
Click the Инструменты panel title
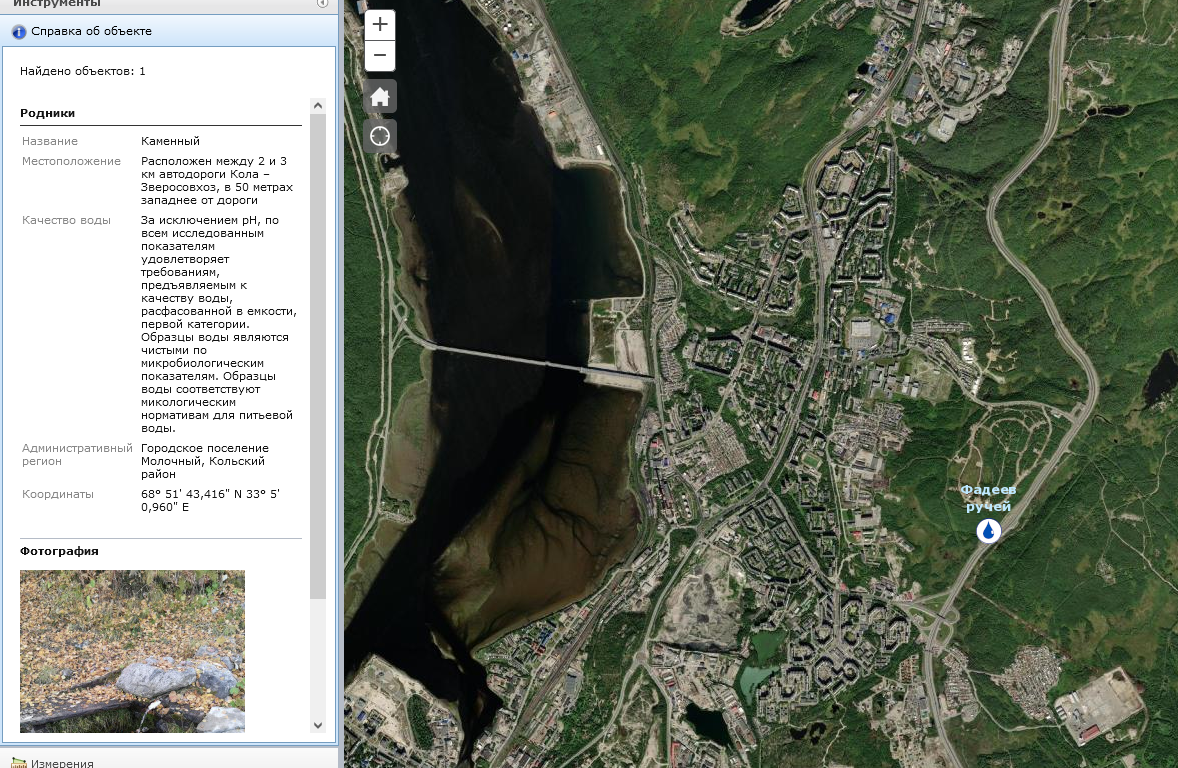point(57,3)
